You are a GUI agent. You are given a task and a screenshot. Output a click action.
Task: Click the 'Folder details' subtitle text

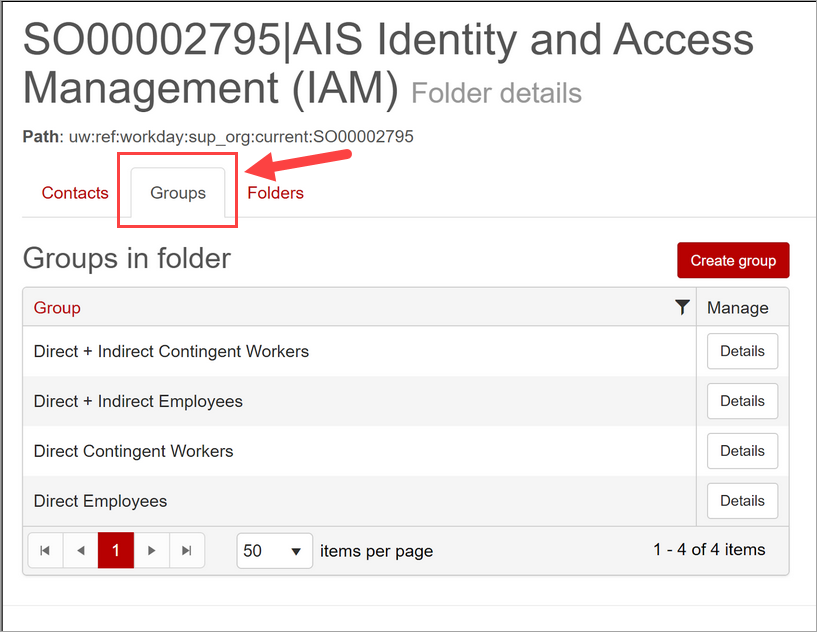(497, 93)
